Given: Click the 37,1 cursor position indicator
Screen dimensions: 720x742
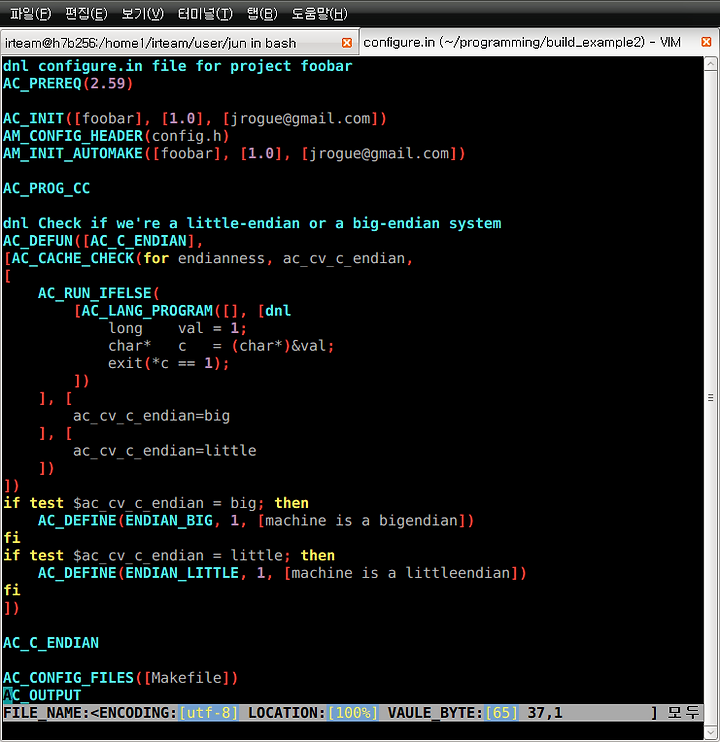Looking at the screenshot, I should [x=545, y=713].
